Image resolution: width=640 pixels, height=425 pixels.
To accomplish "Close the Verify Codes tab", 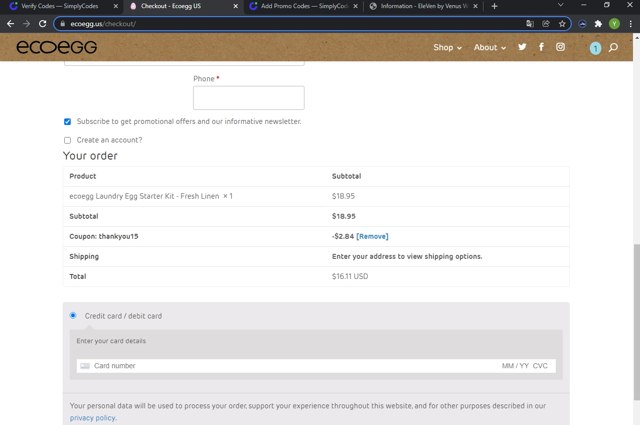I will 116,6.
